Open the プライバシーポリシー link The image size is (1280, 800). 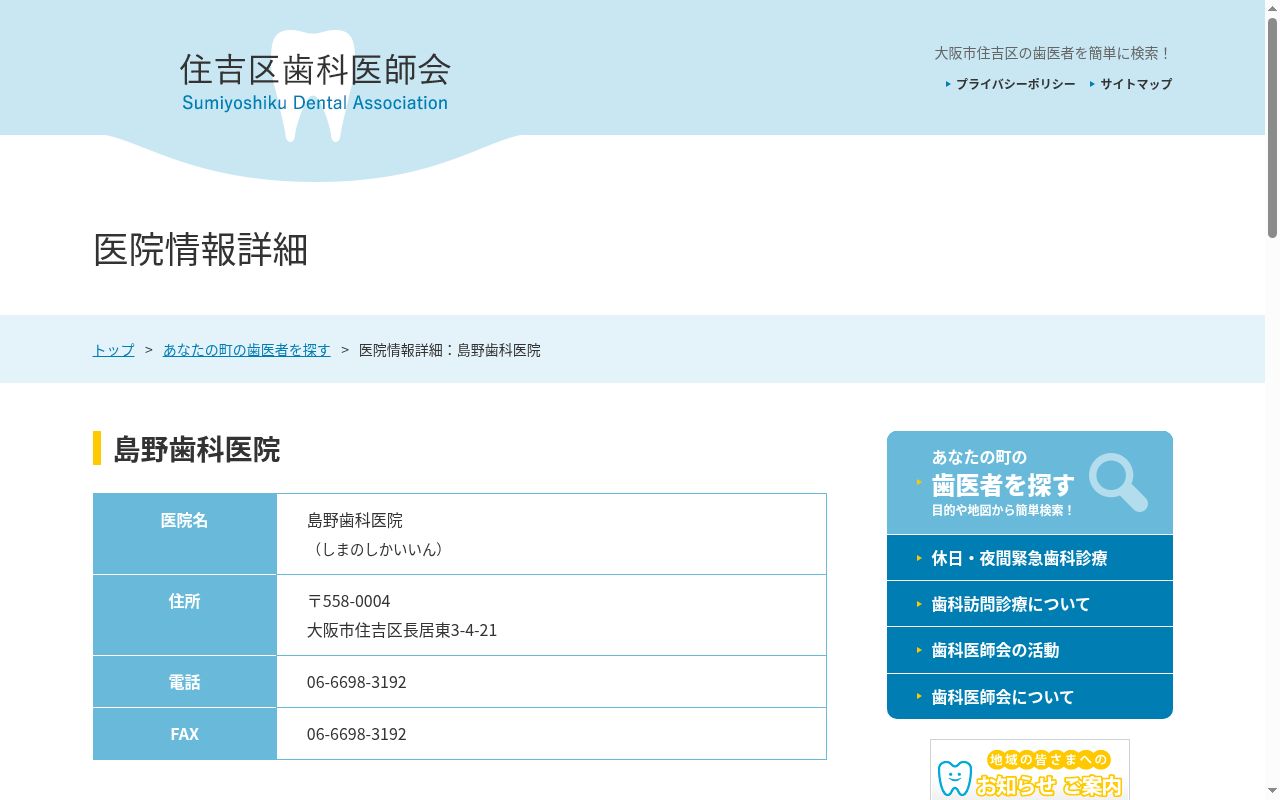click(x=1015, y=84)
